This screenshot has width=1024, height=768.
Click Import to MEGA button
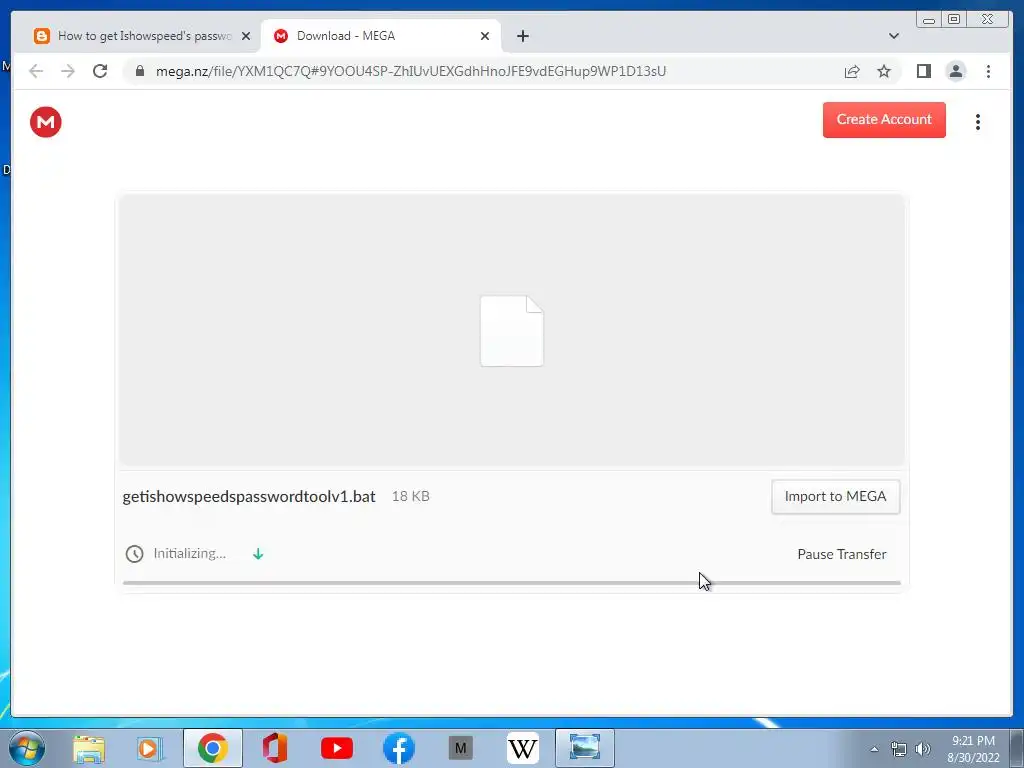[x=835, y=496]
